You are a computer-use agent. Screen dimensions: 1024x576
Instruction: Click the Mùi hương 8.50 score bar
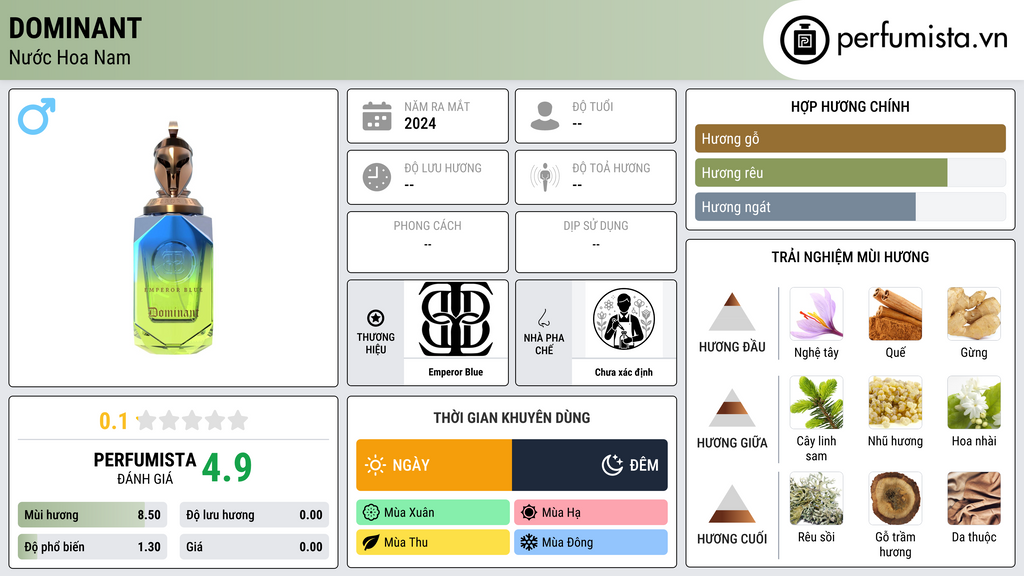pyautogui.click(x=92, y=515)
